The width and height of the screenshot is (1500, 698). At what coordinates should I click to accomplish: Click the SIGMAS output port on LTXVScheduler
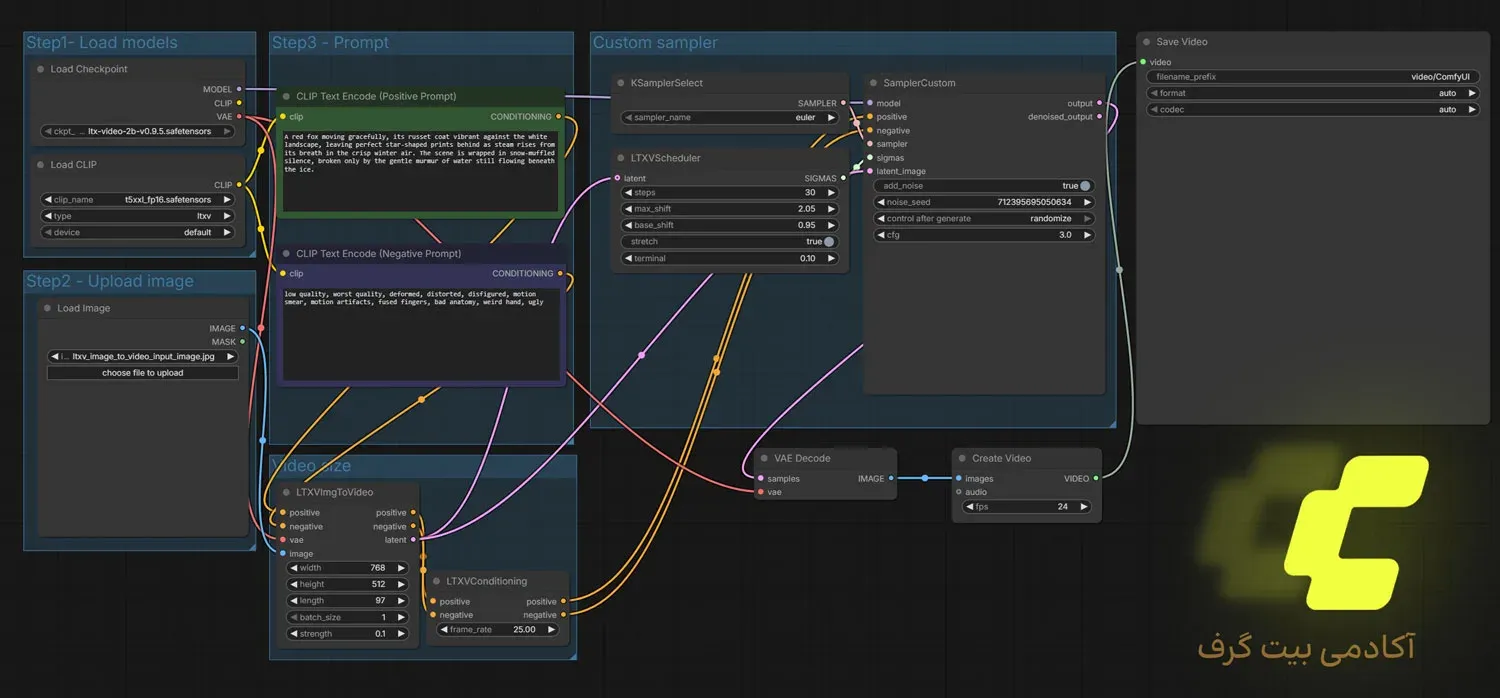(x=843, y=179)
